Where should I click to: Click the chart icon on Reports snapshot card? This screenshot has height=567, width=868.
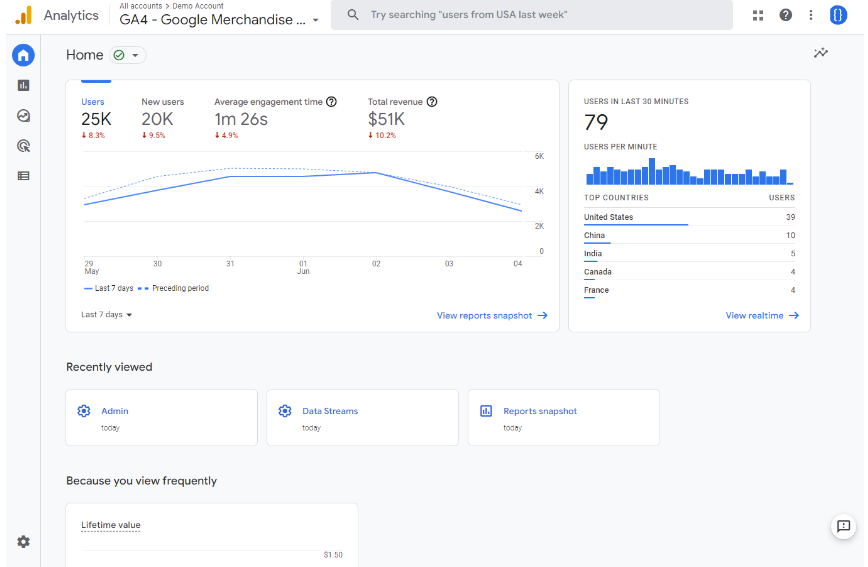point(485,411)
